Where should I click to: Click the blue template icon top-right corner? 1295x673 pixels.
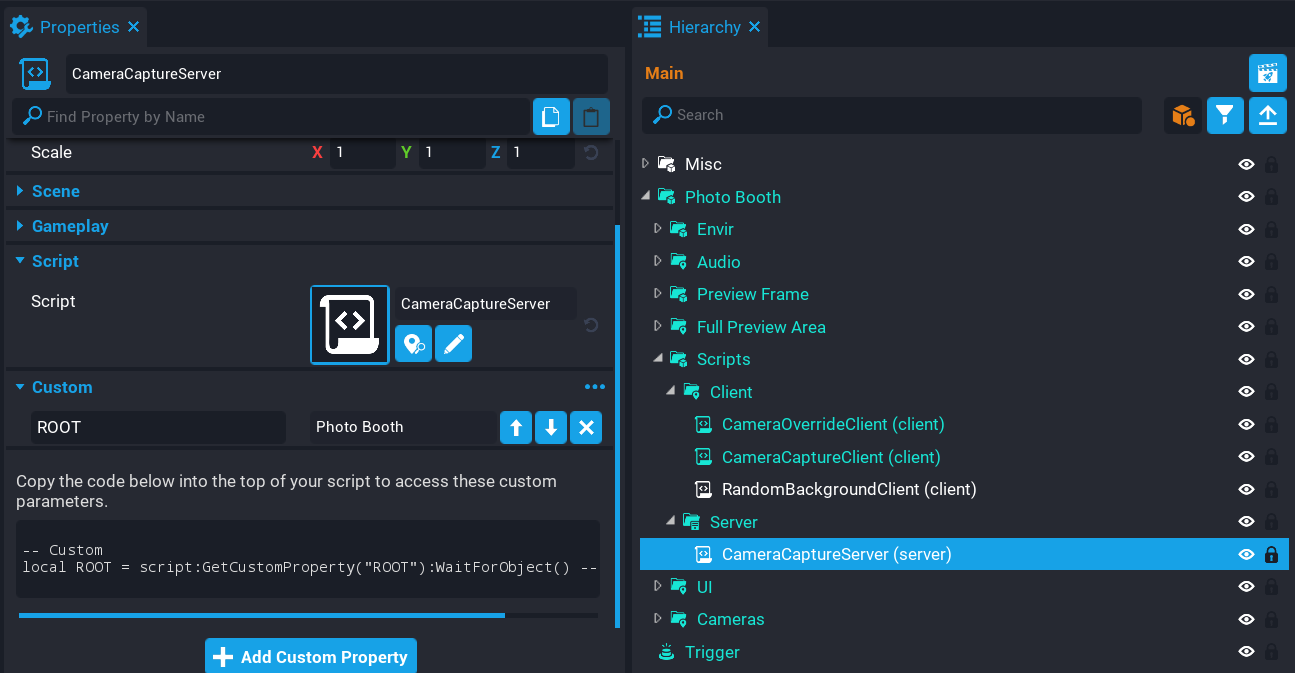1267,72
